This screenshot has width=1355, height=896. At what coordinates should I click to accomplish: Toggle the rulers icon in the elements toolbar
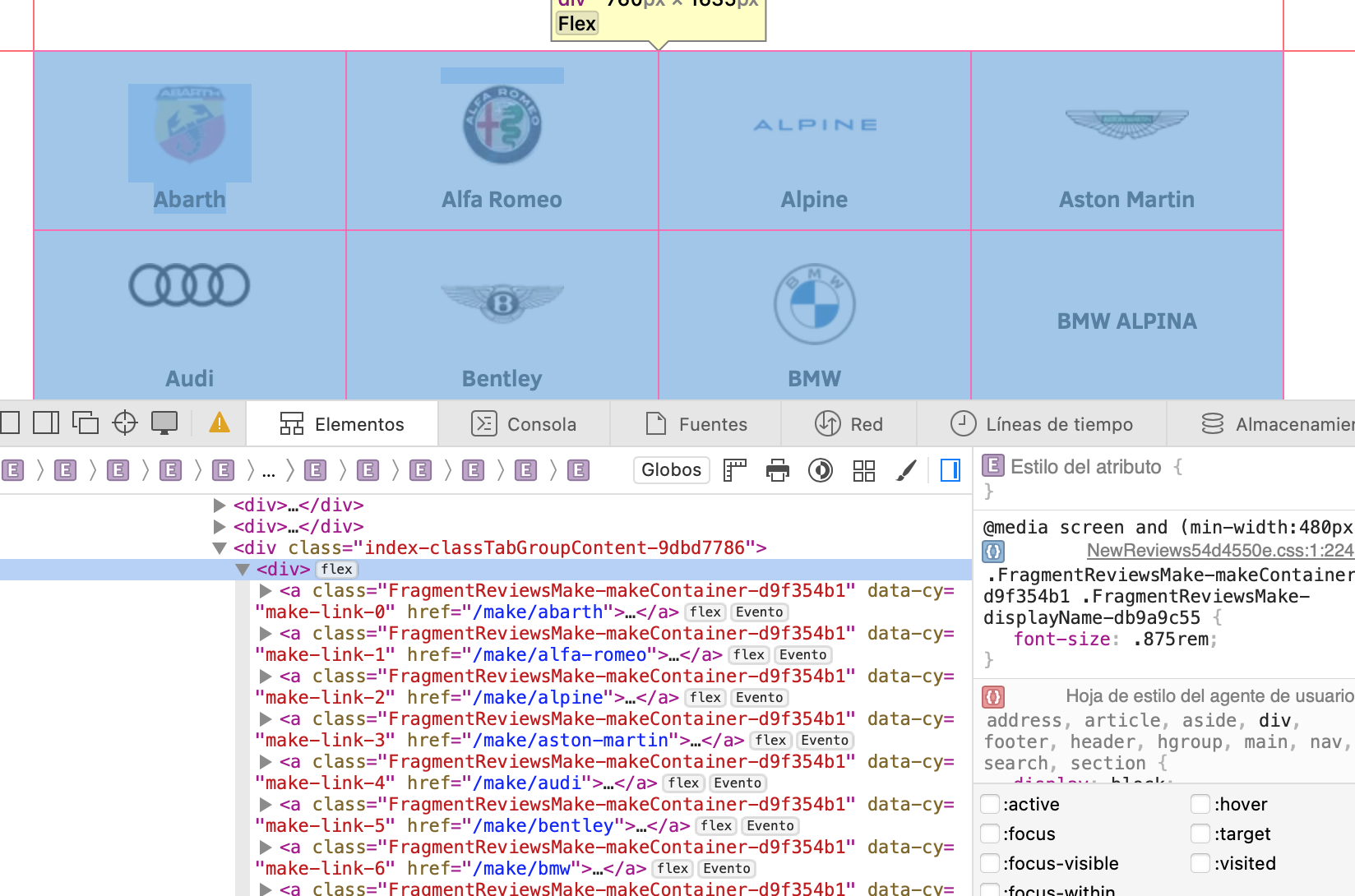(x=734, y=470)
